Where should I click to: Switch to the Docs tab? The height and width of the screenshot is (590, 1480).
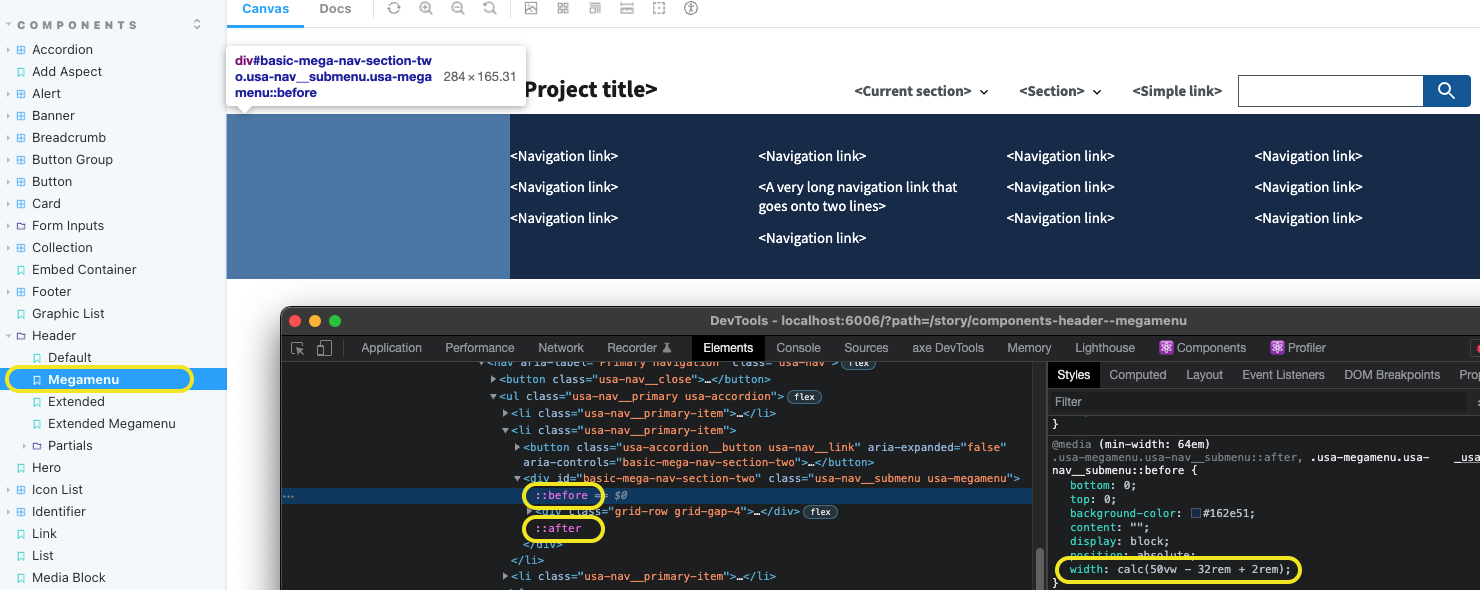335,9
